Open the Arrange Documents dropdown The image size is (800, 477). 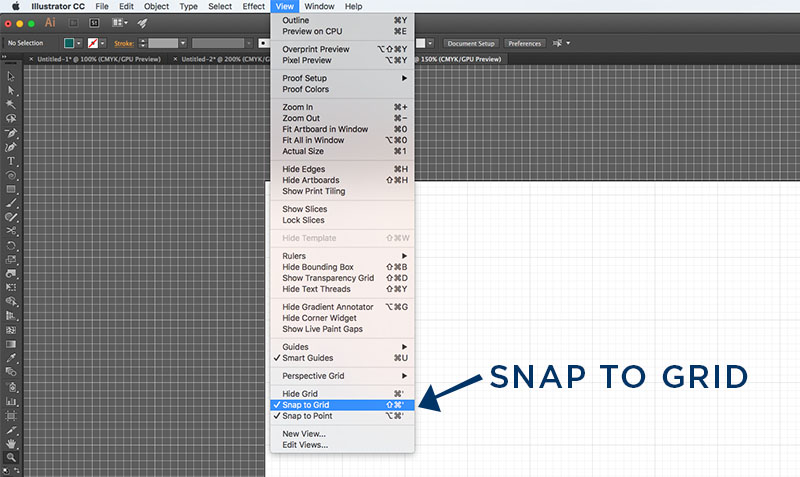(x=120, y=23)
